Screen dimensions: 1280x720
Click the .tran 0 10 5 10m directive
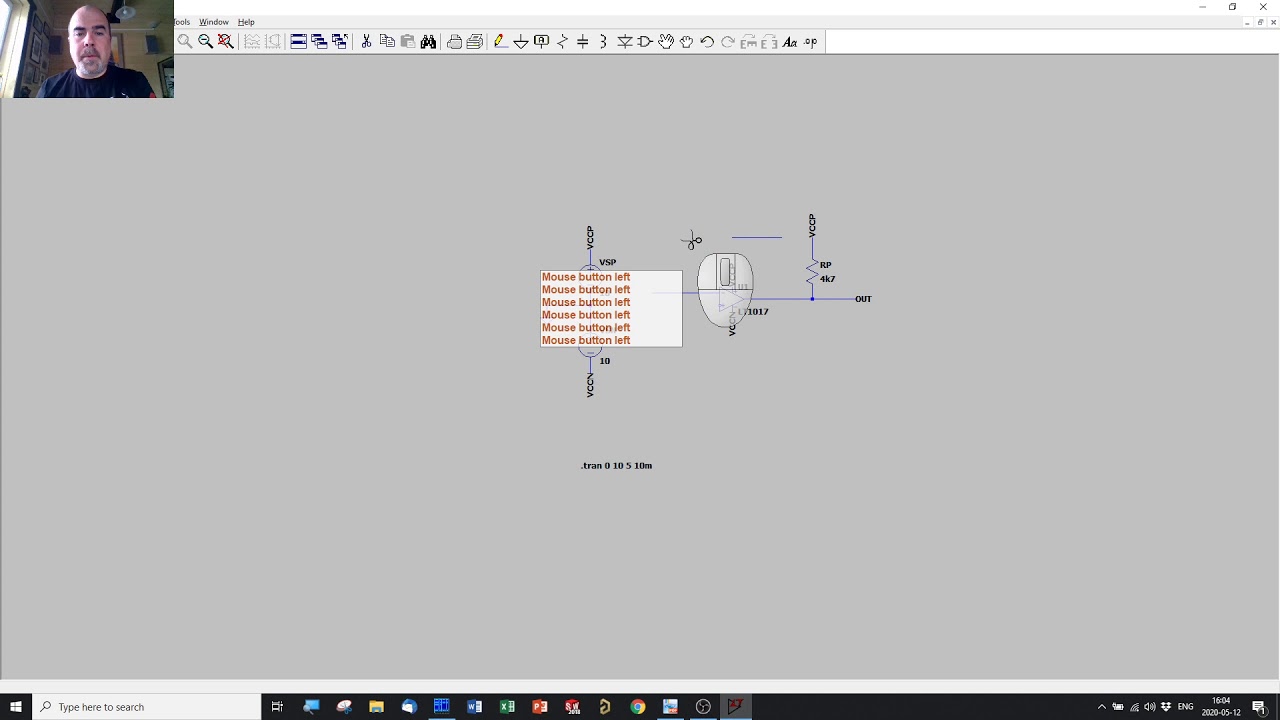pyautogui.click(x=616, y=466)
